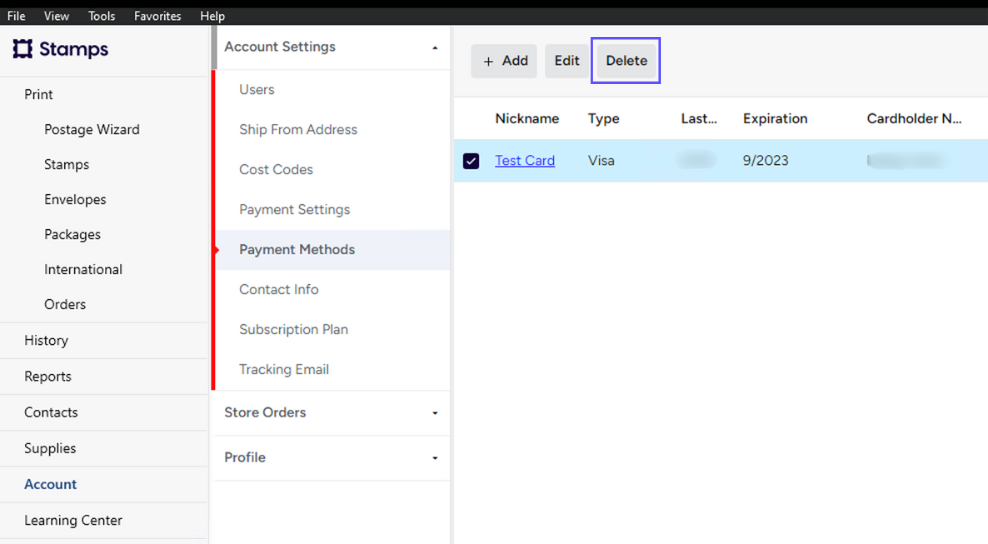
Task: Click the 9/2023 expiration cell
Action: (766, 161)
